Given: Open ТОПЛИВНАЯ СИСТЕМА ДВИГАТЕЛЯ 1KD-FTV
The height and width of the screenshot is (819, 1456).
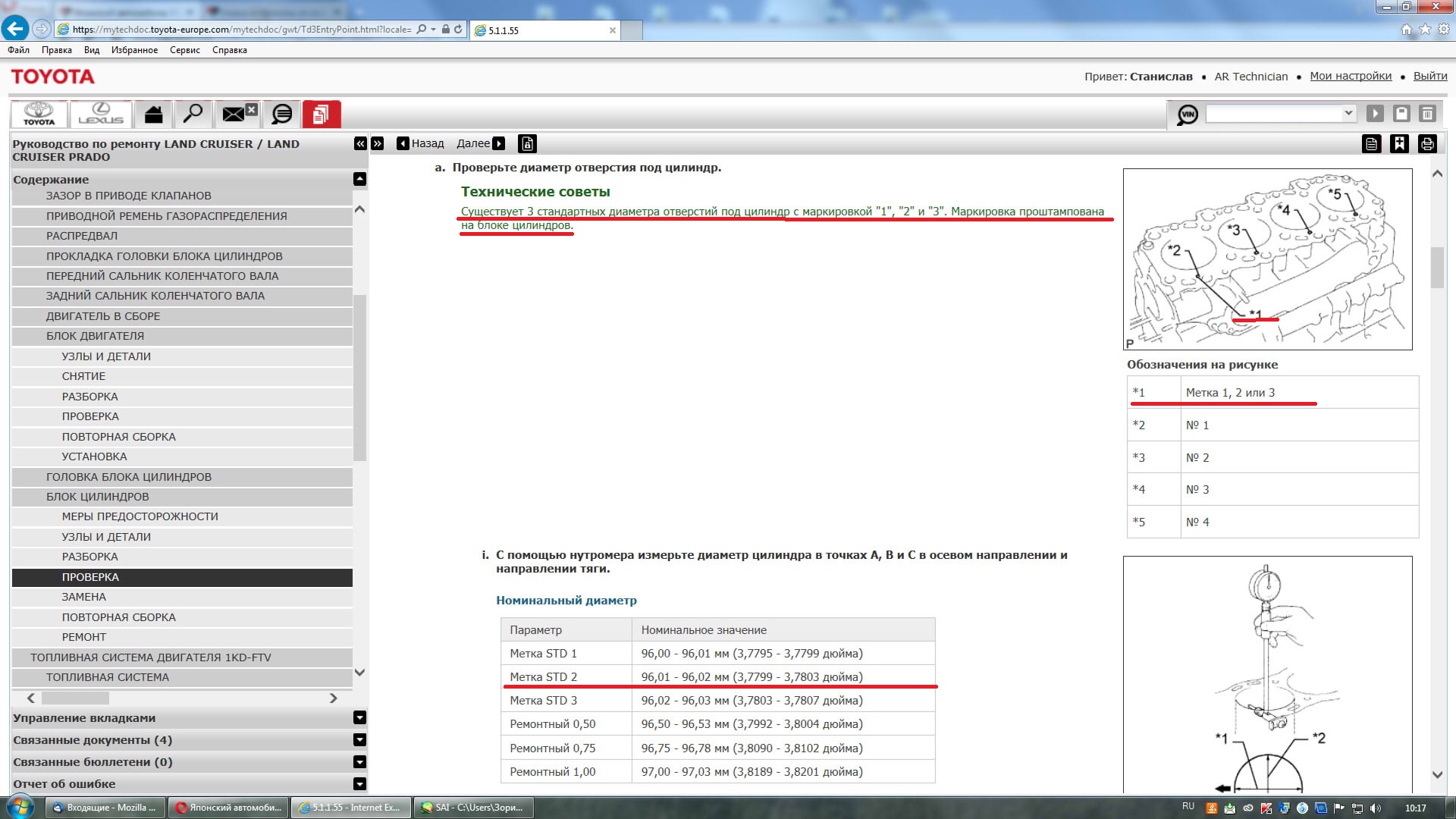Looking at the screenshot, I should point(182,657).
